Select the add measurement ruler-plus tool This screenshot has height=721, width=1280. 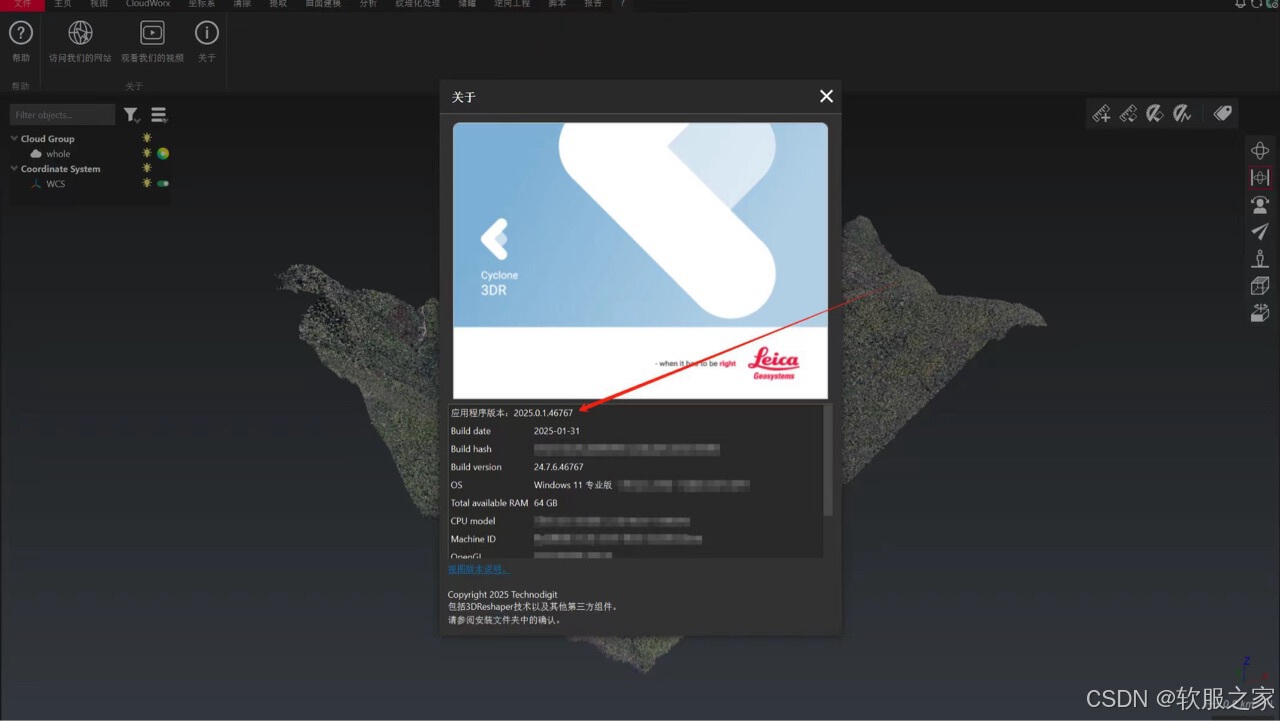pyautogui.click(x=1102, y=114)
